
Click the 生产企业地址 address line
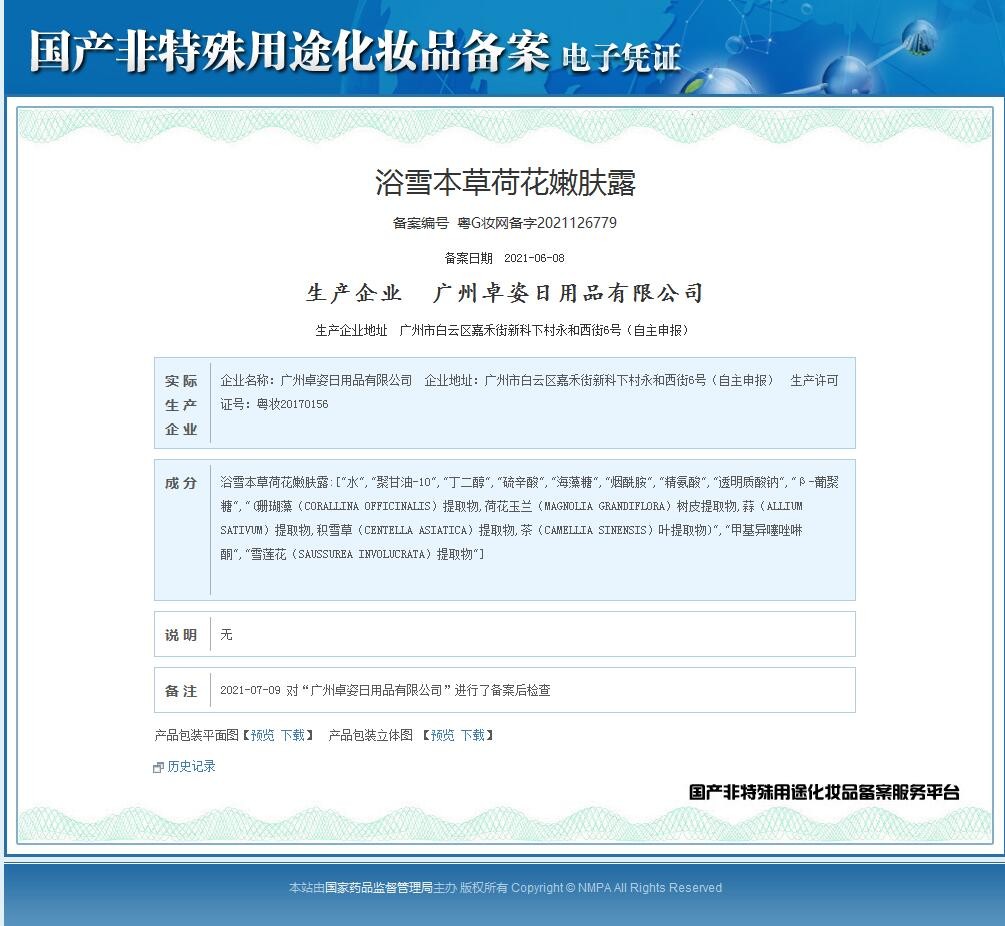(502, 331)
